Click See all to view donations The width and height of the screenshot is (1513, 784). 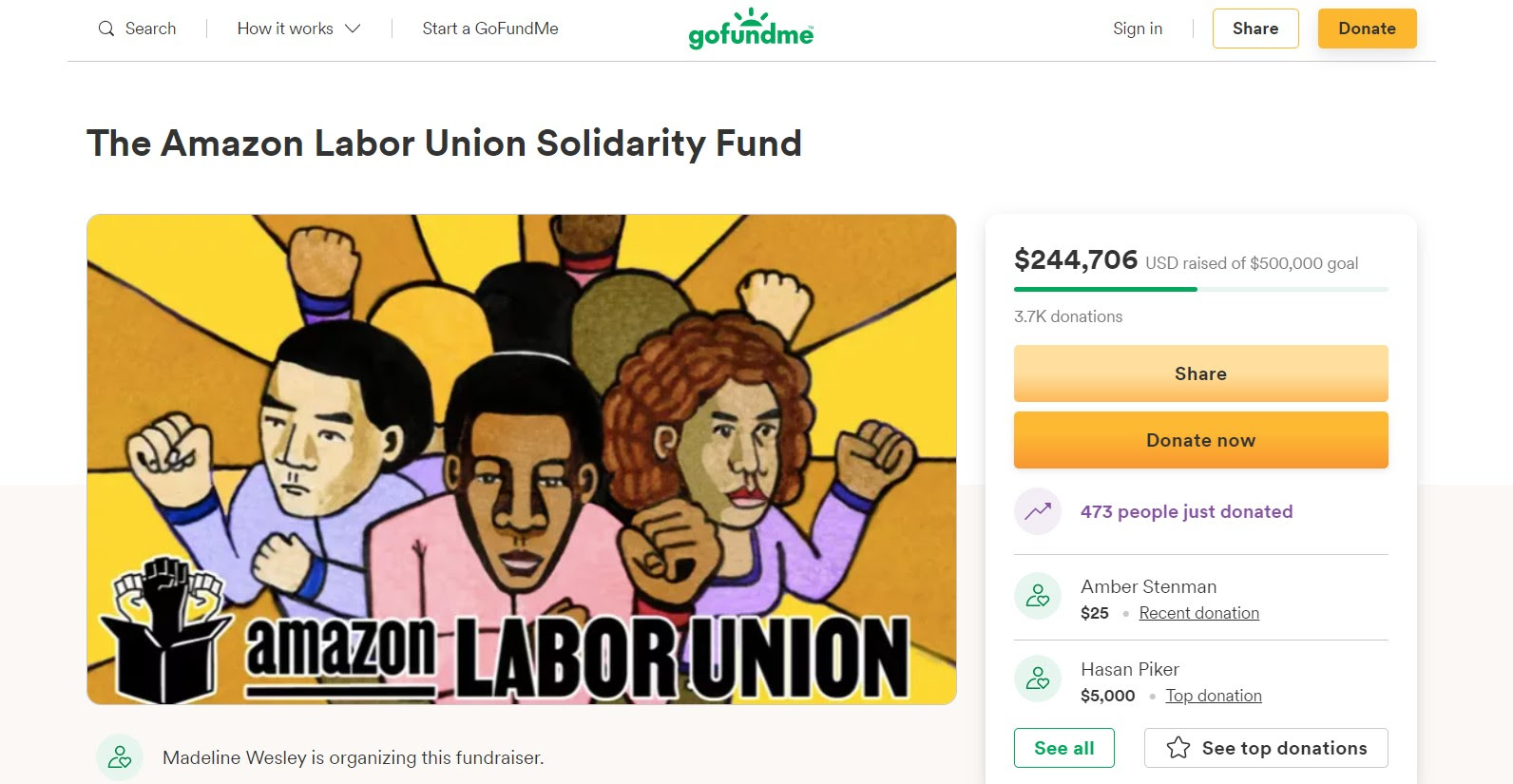coord(1063,748)
